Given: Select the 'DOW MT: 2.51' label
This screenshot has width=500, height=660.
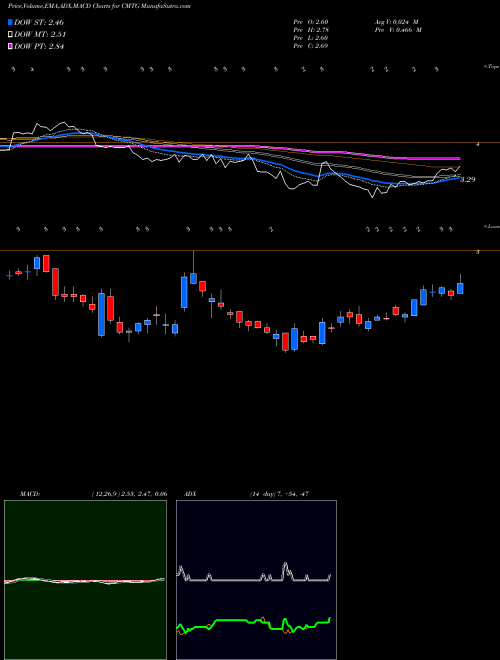Looking at the screenshot, I should pos(40,35).
